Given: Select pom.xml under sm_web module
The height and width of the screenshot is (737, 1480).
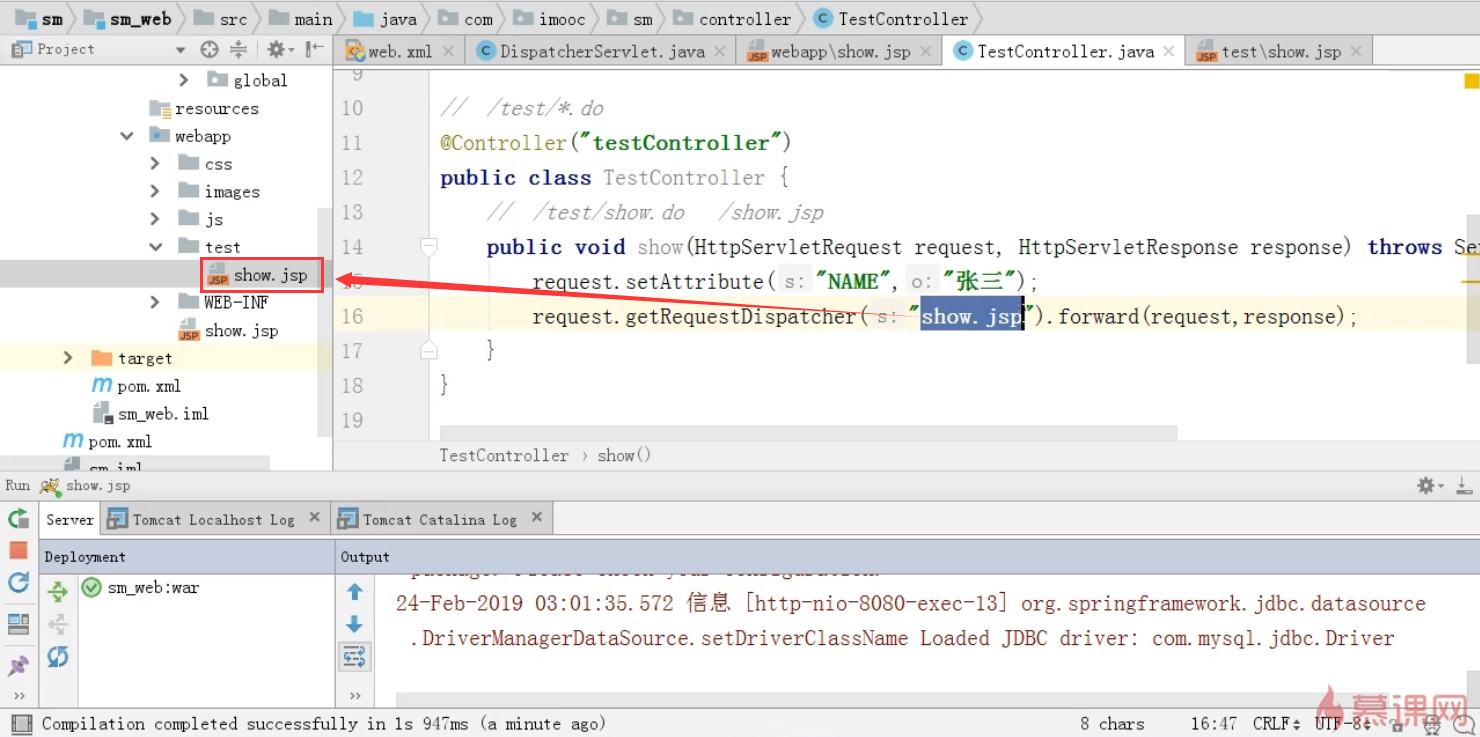Looking at the screenshot, I should [x=137, y=386].
